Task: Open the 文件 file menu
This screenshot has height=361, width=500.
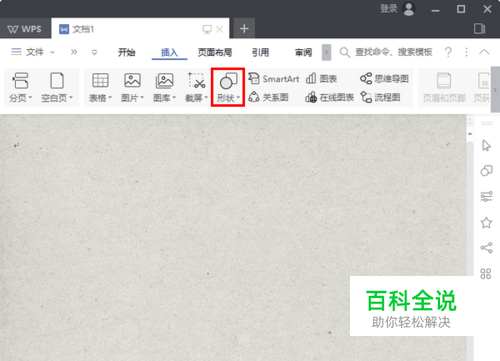Action: [27, 52]
